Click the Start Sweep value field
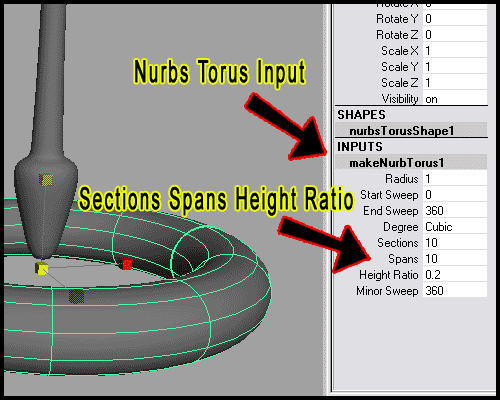This screenshot has width=500, height=400. click(x=455, y=195)
